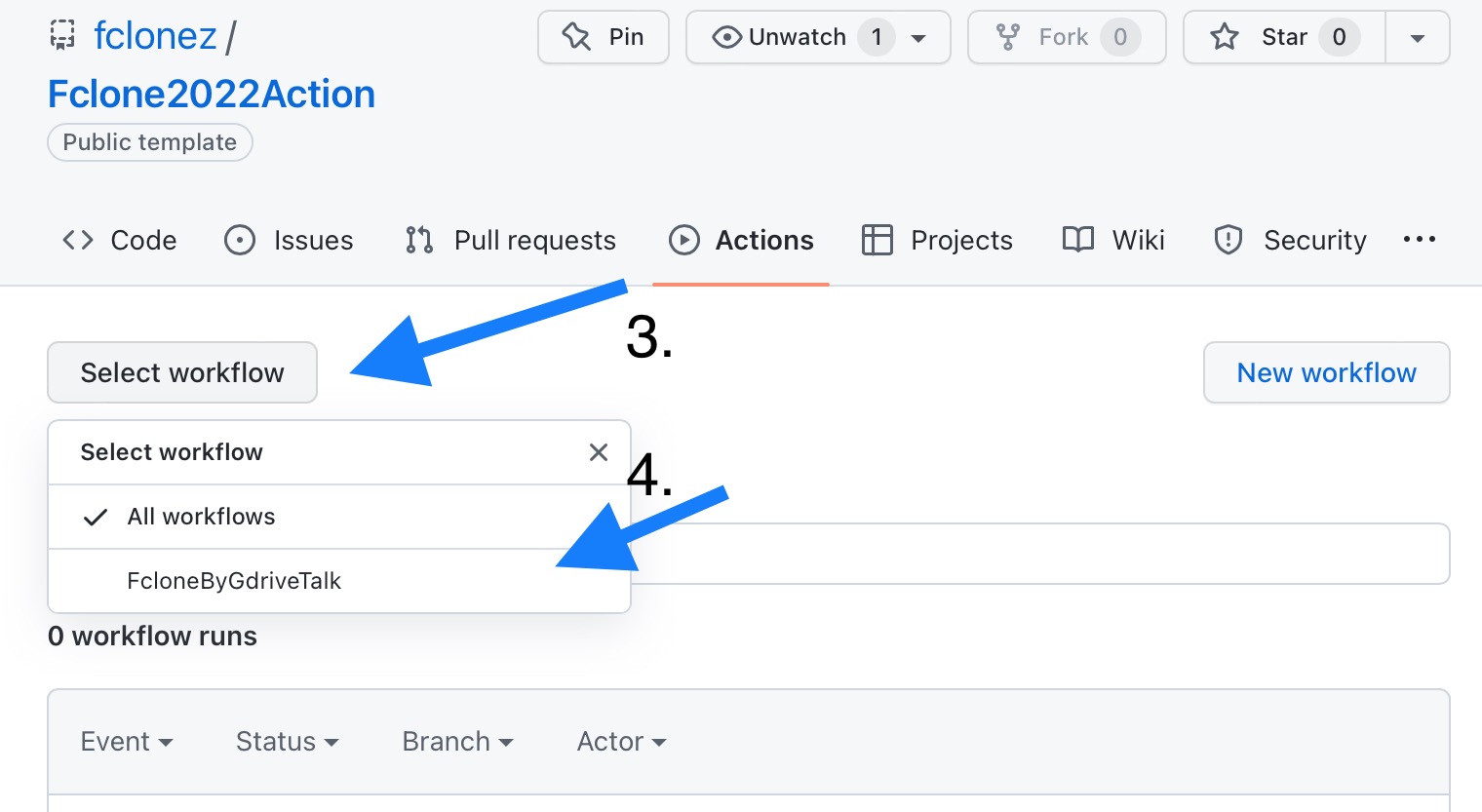Image resolution: width=1482 pixels, height=812 pixels.
Task: Click the Unwatch eye button
Action: 780,37
